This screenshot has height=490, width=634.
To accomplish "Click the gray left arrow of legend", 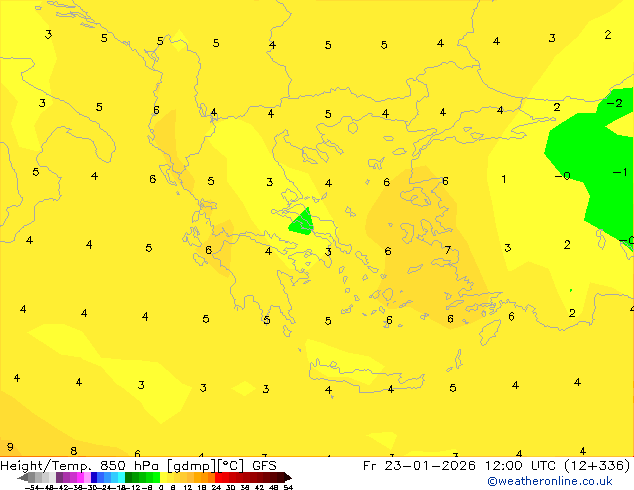I will pos(23,478).
